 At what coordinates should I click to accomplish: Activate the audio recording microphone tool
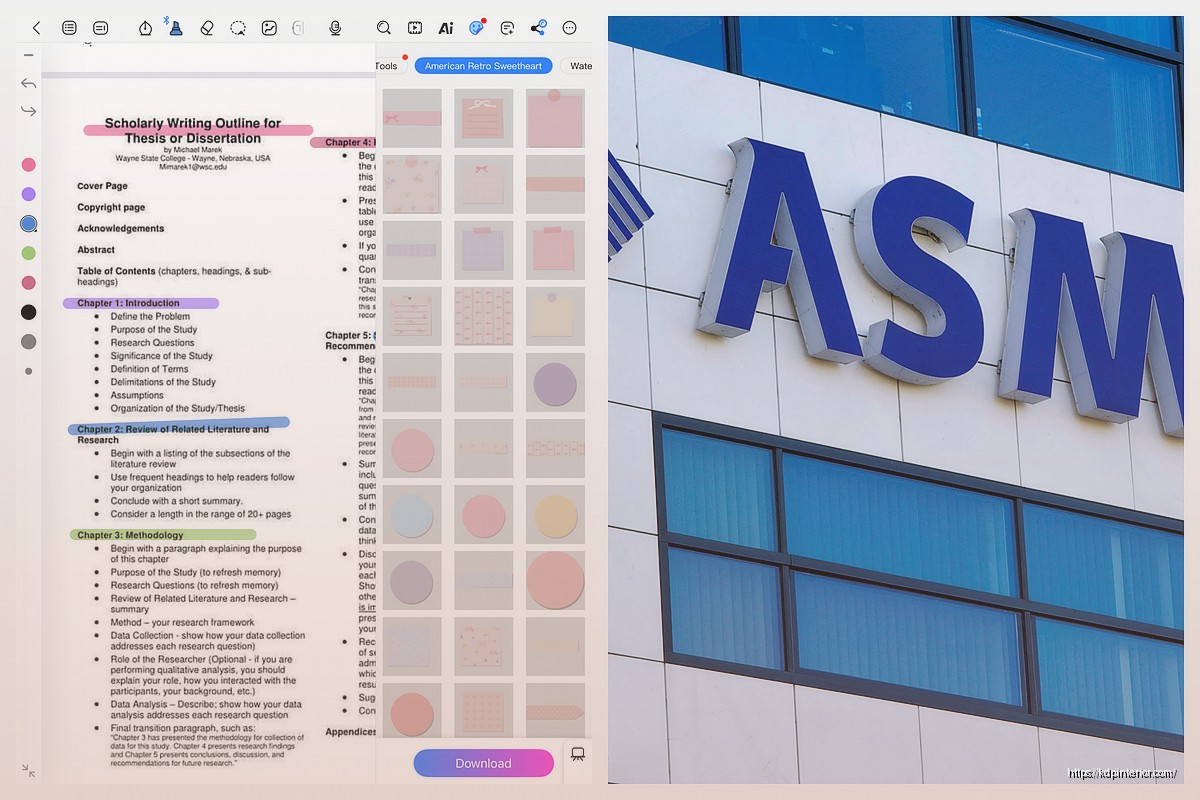coord(335,28)
